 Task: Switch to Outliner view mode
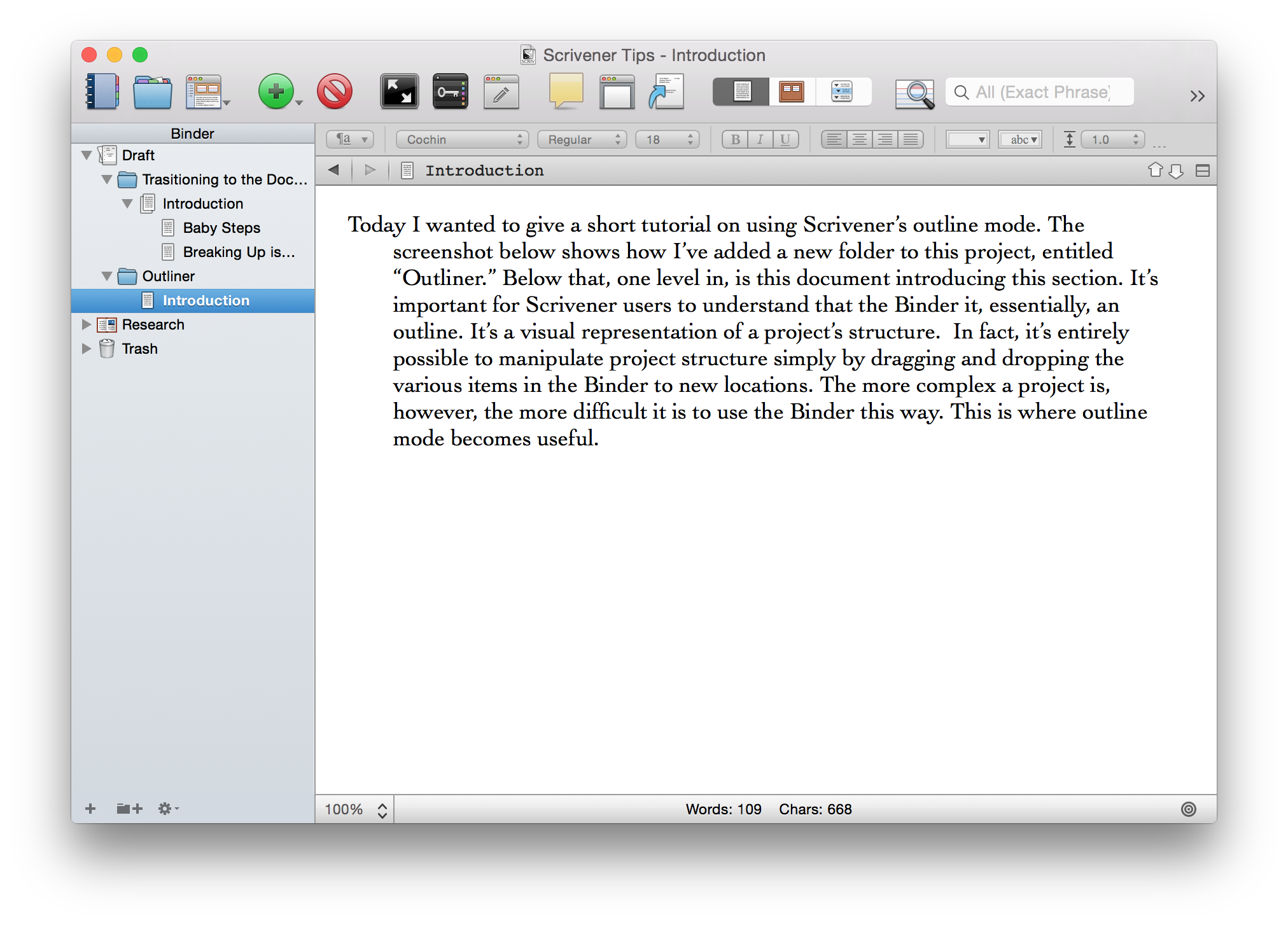click(841, 92)
